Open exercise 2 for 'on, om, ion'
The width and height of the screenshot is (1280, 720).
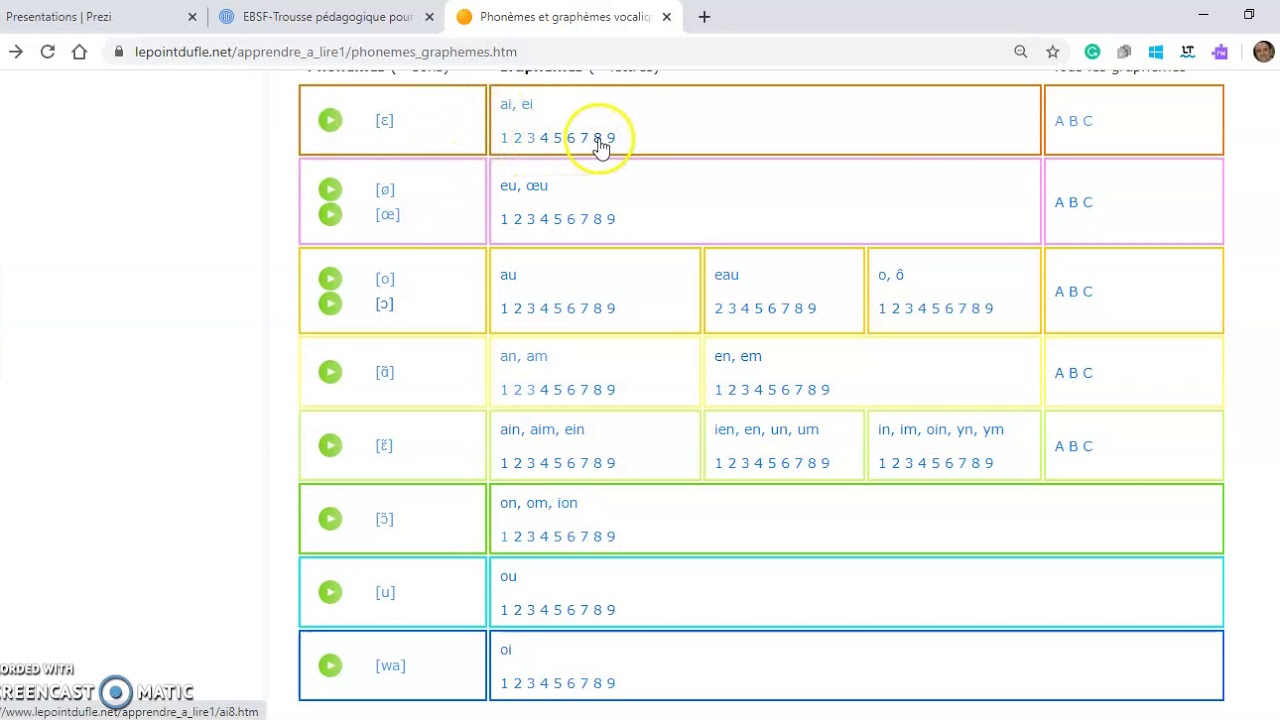tap(518, 537)
